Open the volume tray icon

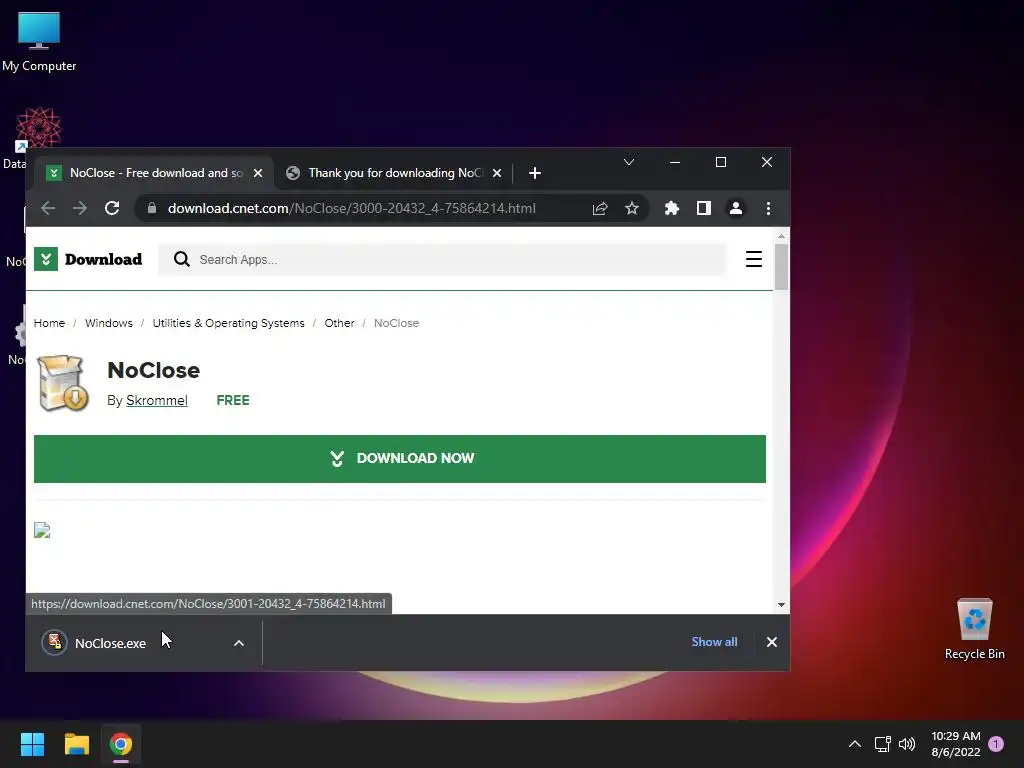[x=907, y=744]
